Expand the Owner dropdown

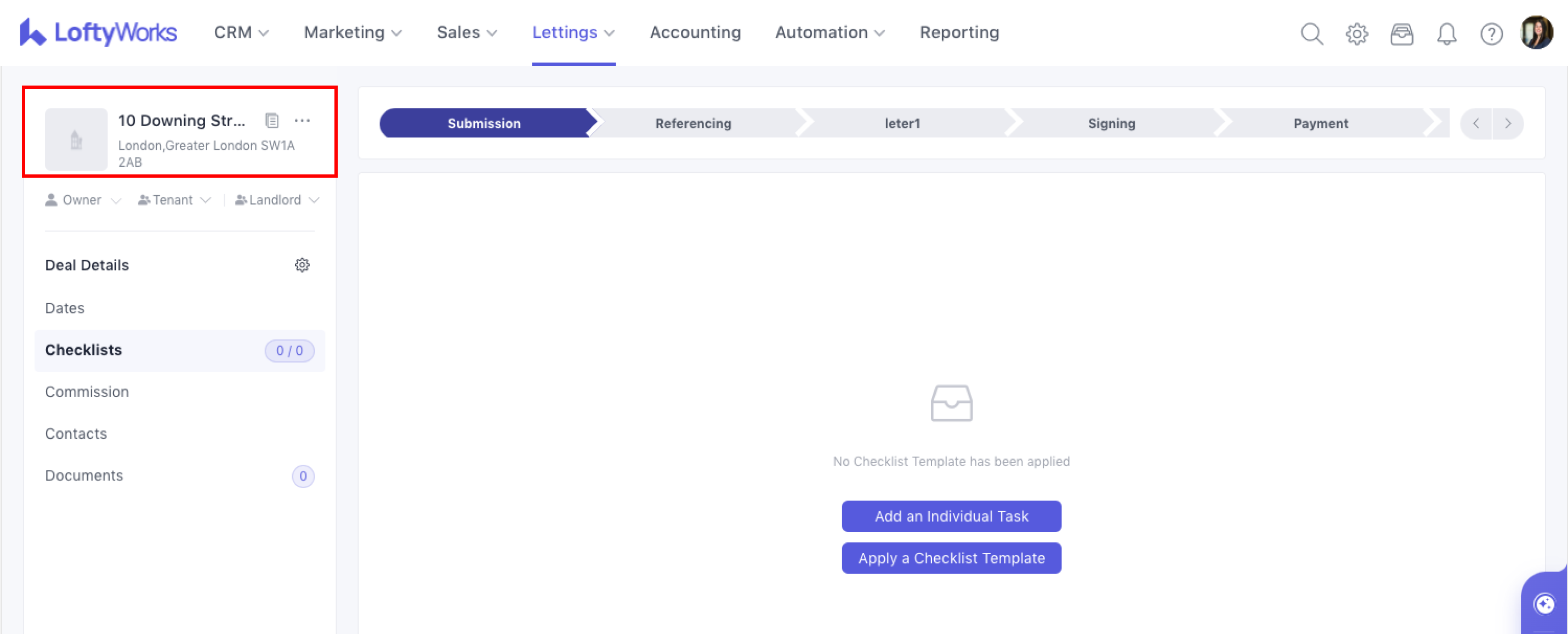83,200
